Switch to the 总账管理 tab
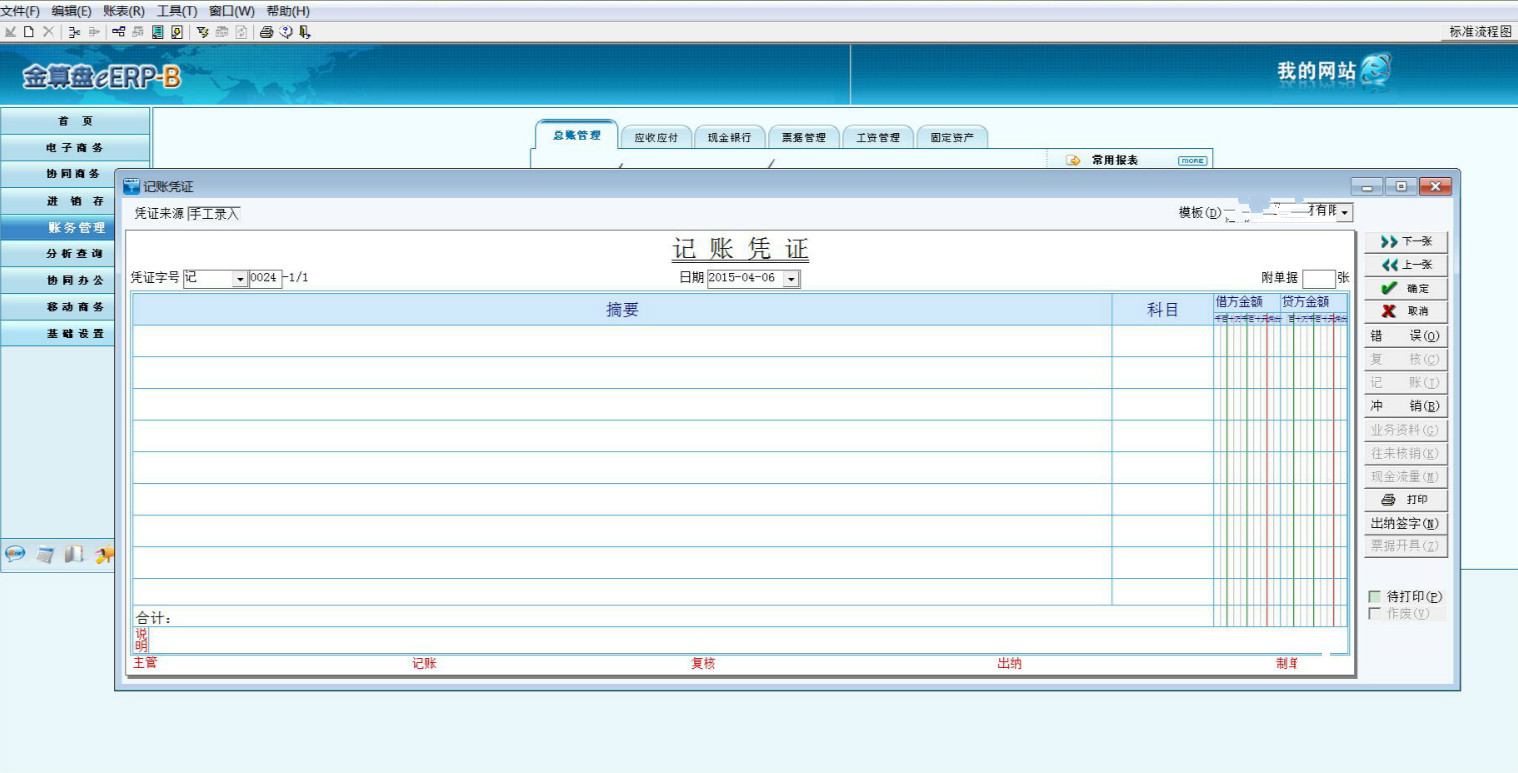 [x=577, y=135]
